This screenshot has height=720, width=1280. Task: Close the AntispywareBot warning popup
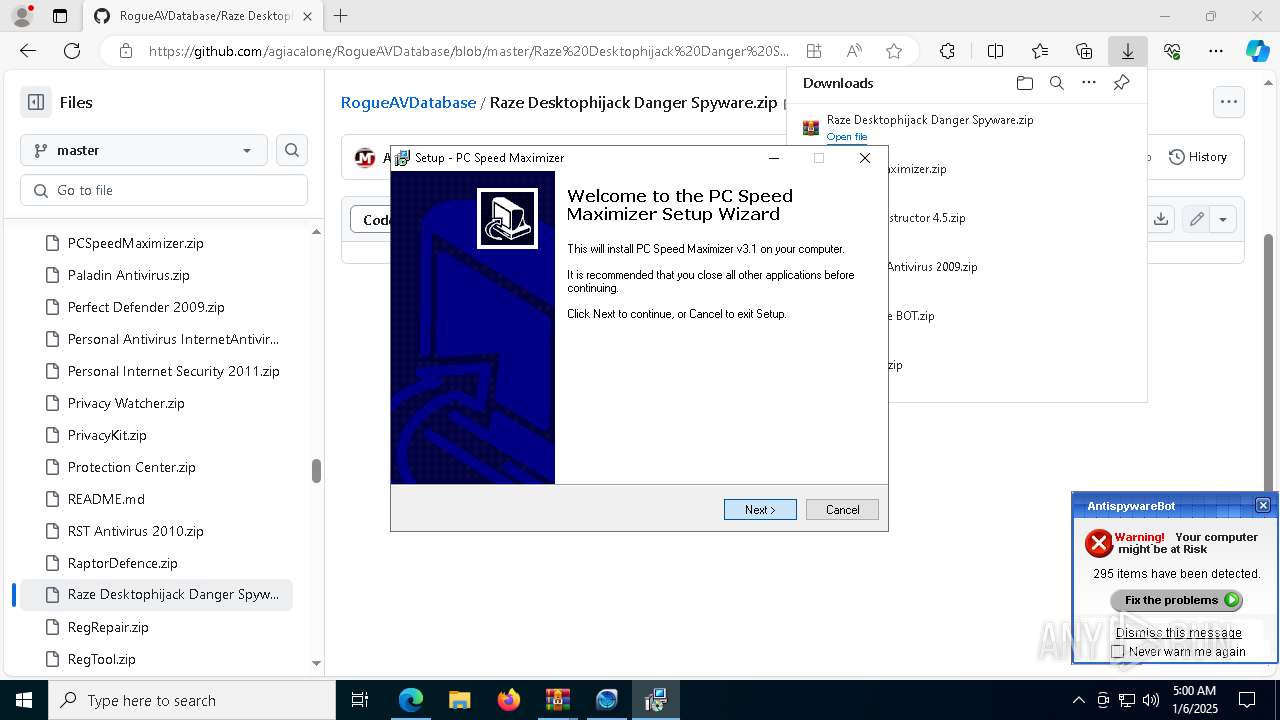point(1263,505)
